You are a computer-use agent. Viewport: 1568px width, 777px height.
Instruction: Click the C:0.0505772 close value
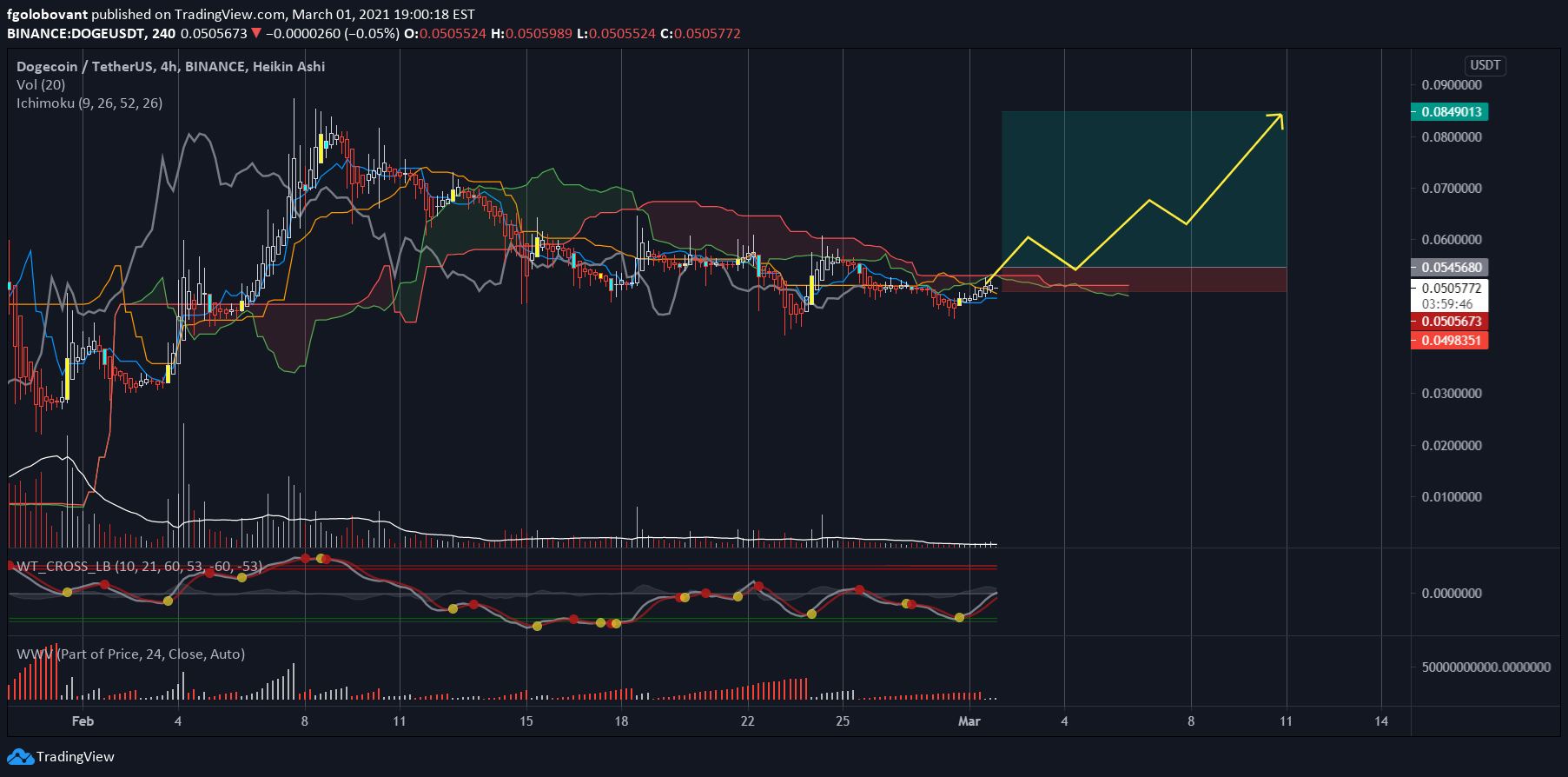700,33
